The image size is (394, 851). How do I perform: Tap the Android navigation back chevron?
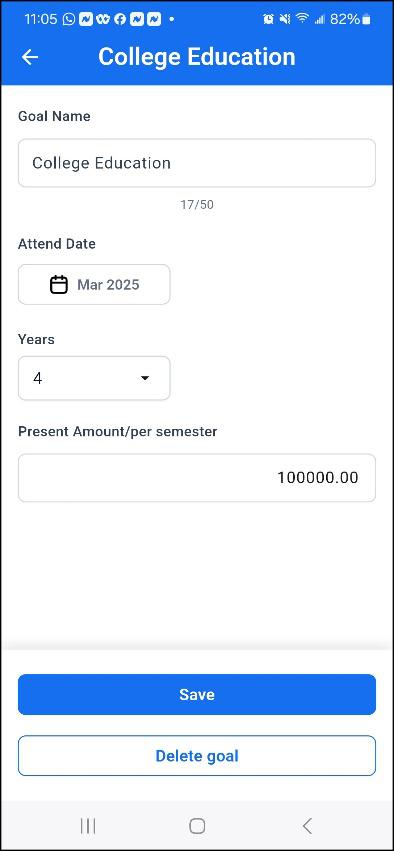(307, 826)
